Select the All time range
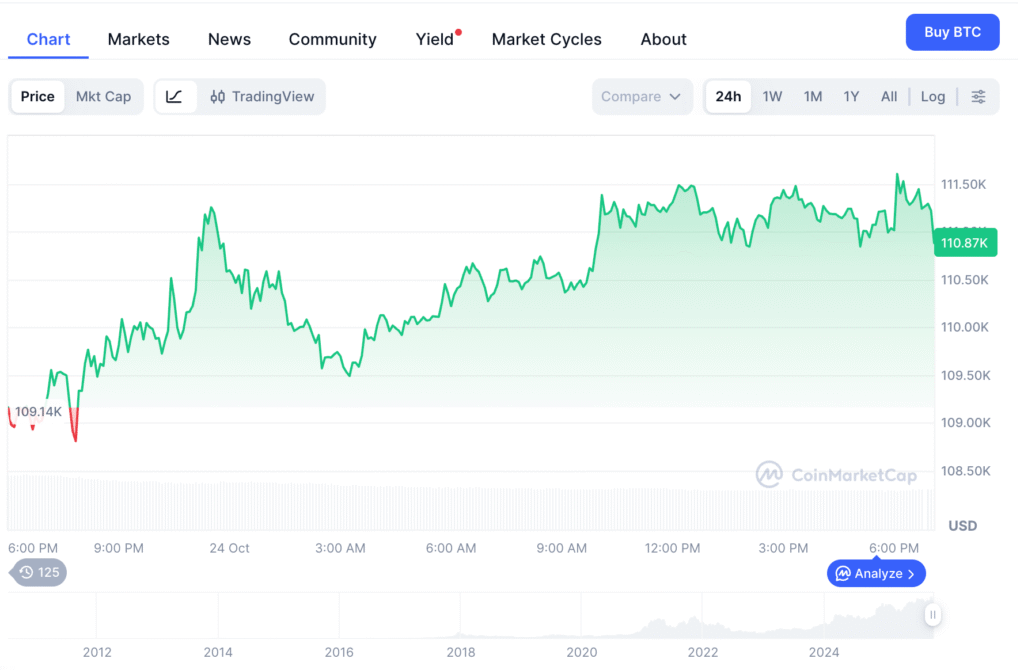This screenshot has height=670, width=1024. 888,97
